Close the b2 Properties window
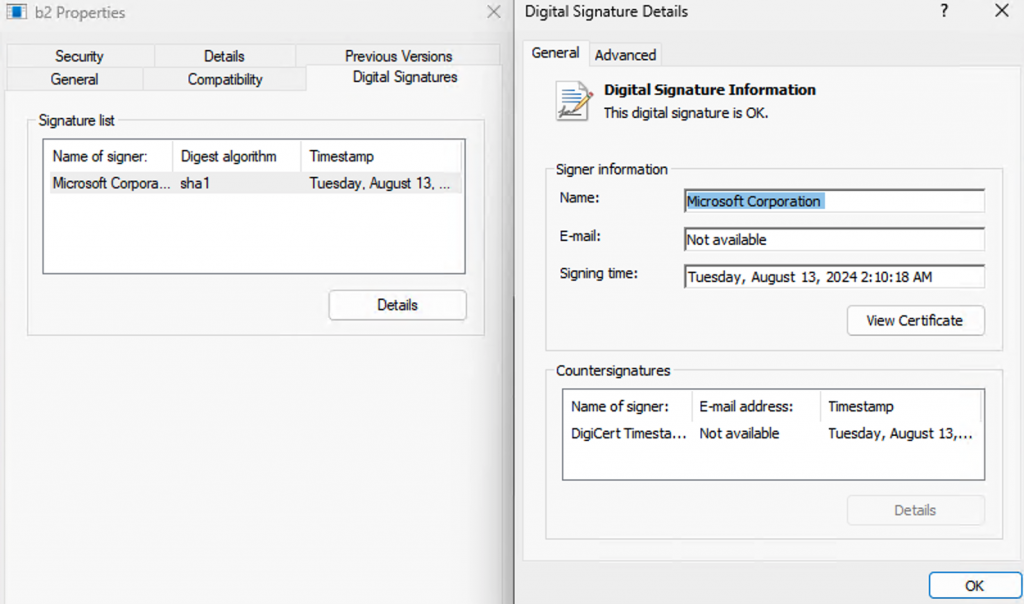 tap(494, 12)
